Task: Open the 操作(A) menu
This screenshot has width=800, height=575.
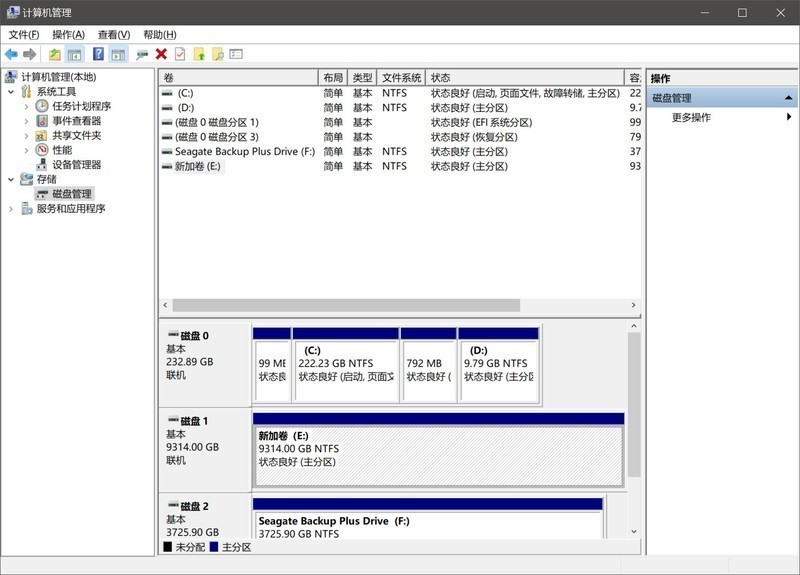Action: click(68, 35)
